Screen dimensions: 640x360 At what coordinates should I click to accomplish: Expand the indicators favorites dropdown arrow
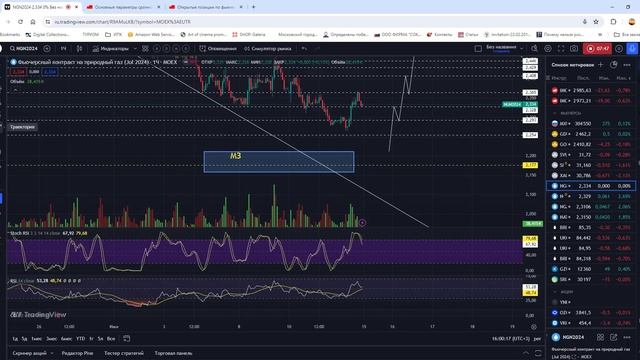point(135,49)
